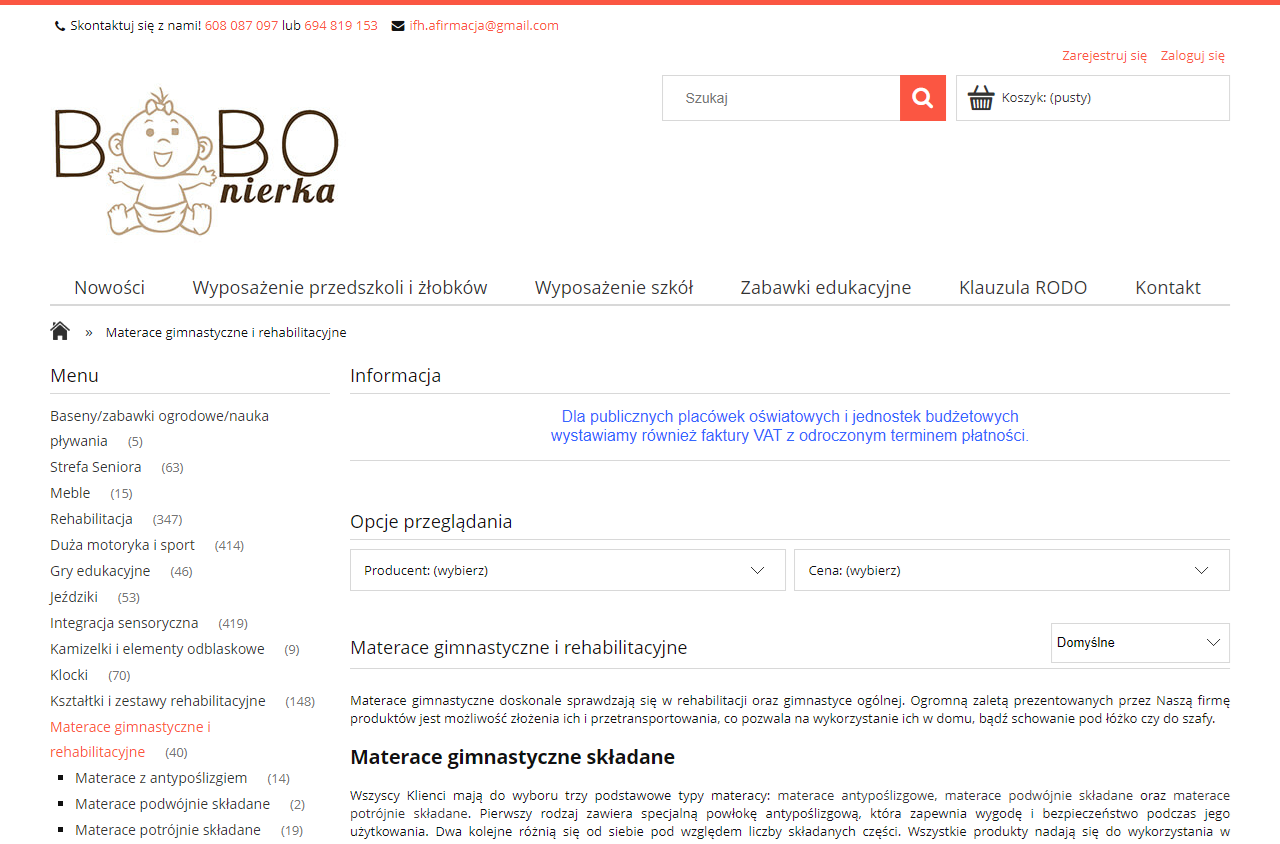Image resolution: width=1280 pixels, height=844 pixels.
Task: Click the search magnifier icon
Action: tap(922, 97)
